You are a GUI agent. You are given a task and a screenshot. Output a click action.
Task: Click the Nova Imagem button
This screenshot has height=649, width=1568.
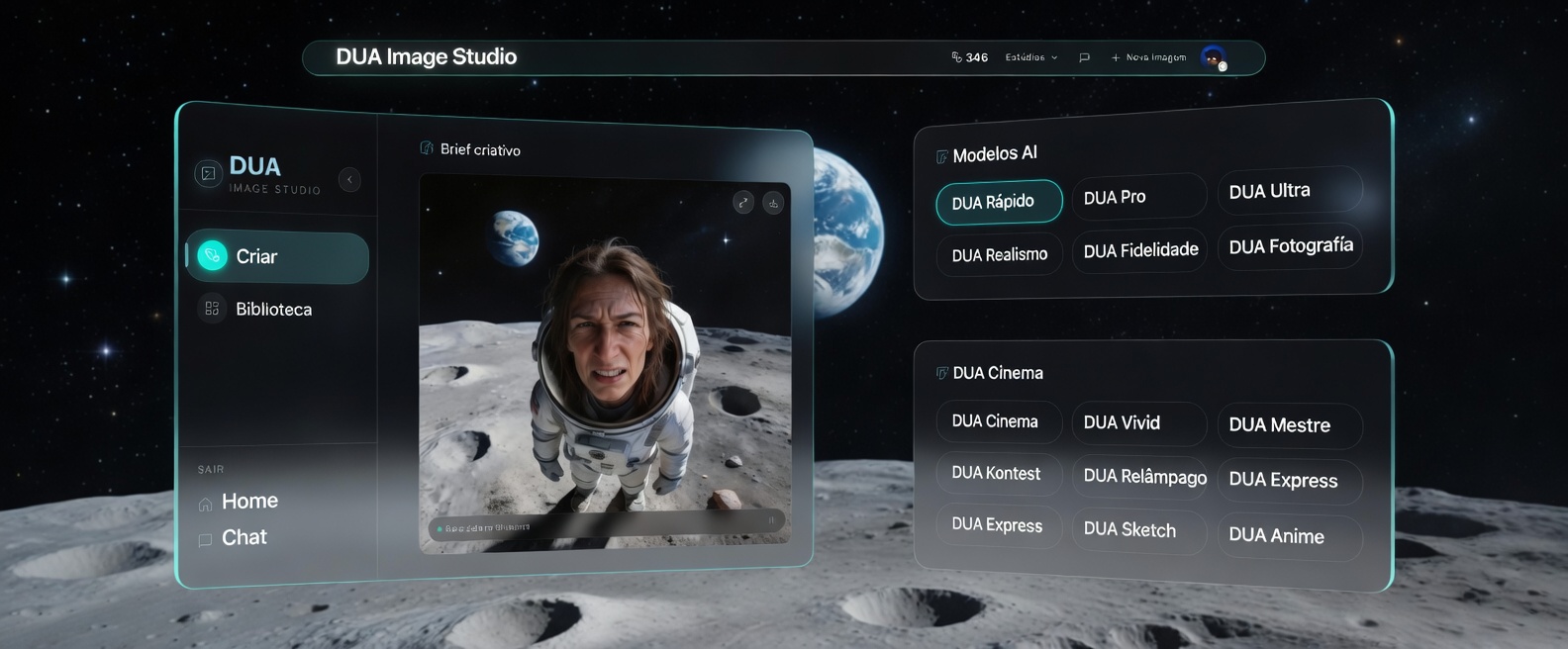[x=1148, y=57]
